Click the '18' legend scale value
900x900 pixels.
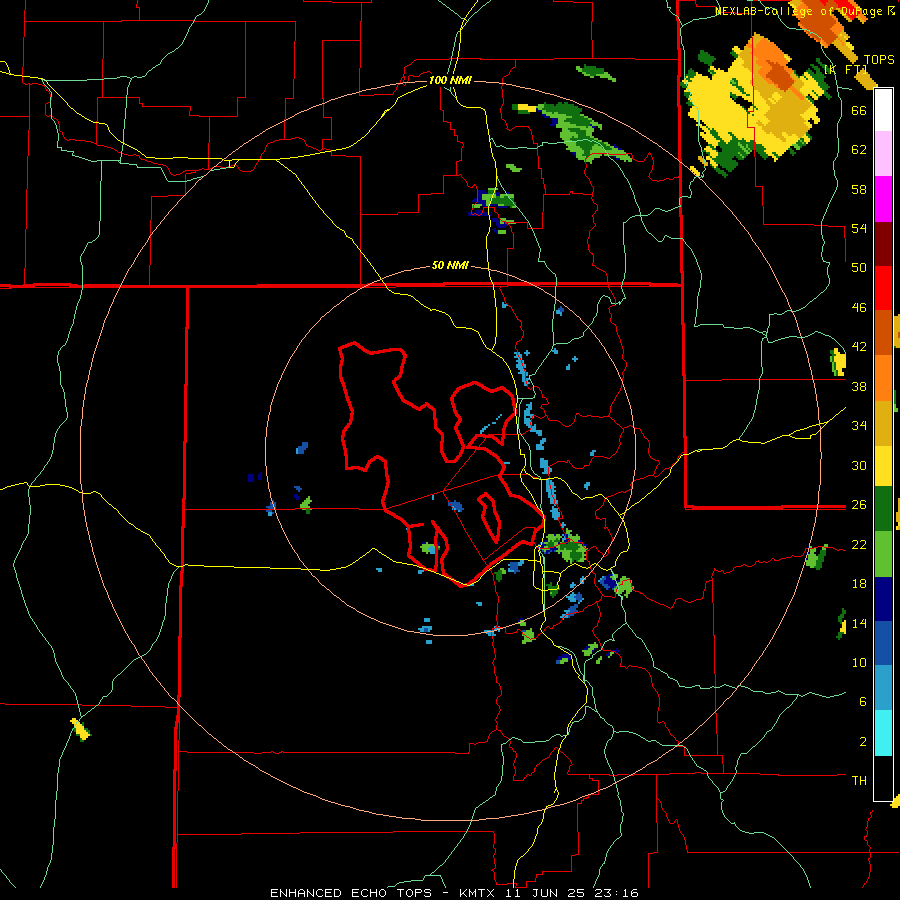tap(859, 584)
